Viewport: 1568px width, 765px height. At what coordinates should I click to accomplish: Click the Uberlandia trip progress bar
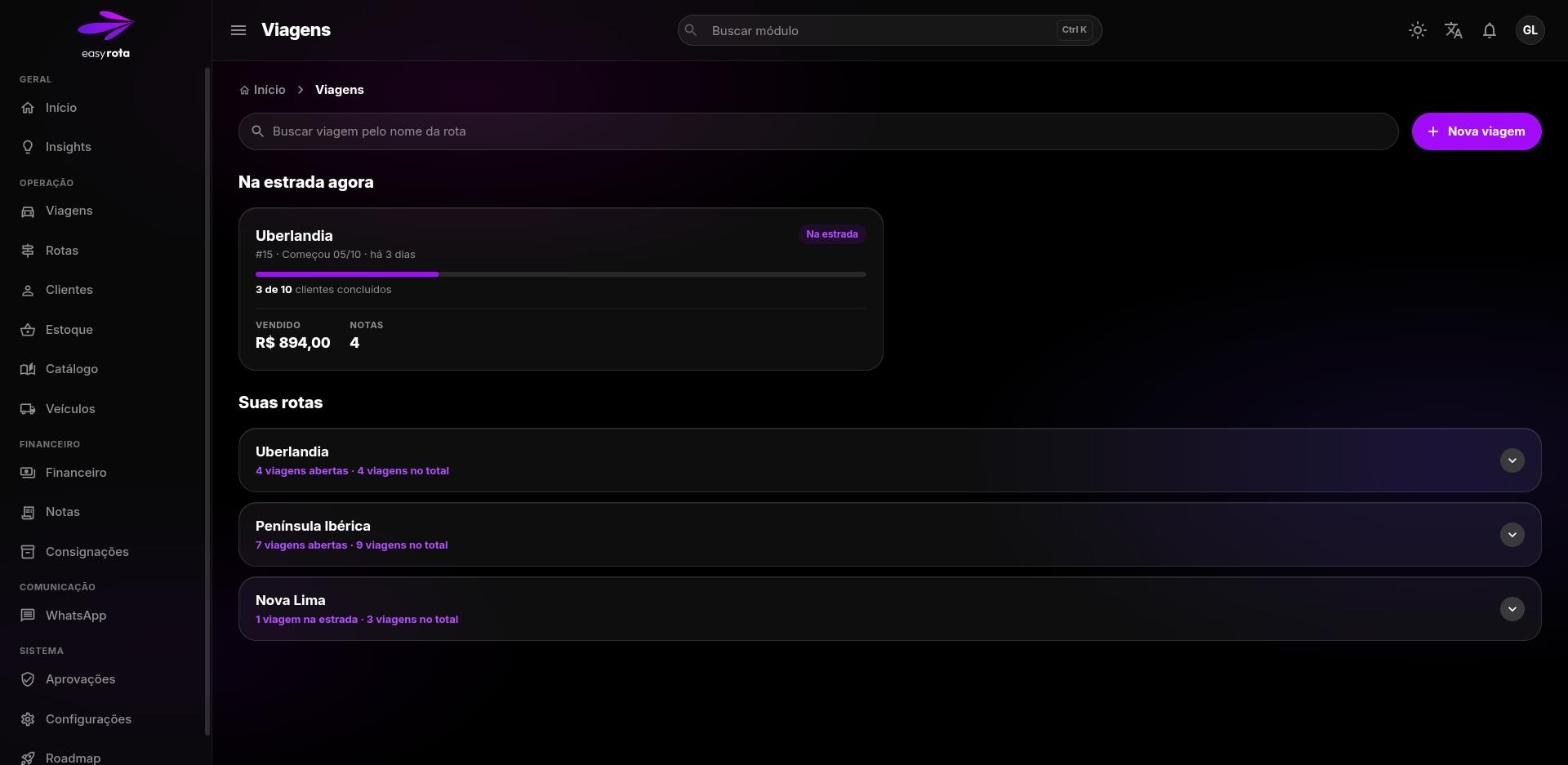click(x=560, y=274)
